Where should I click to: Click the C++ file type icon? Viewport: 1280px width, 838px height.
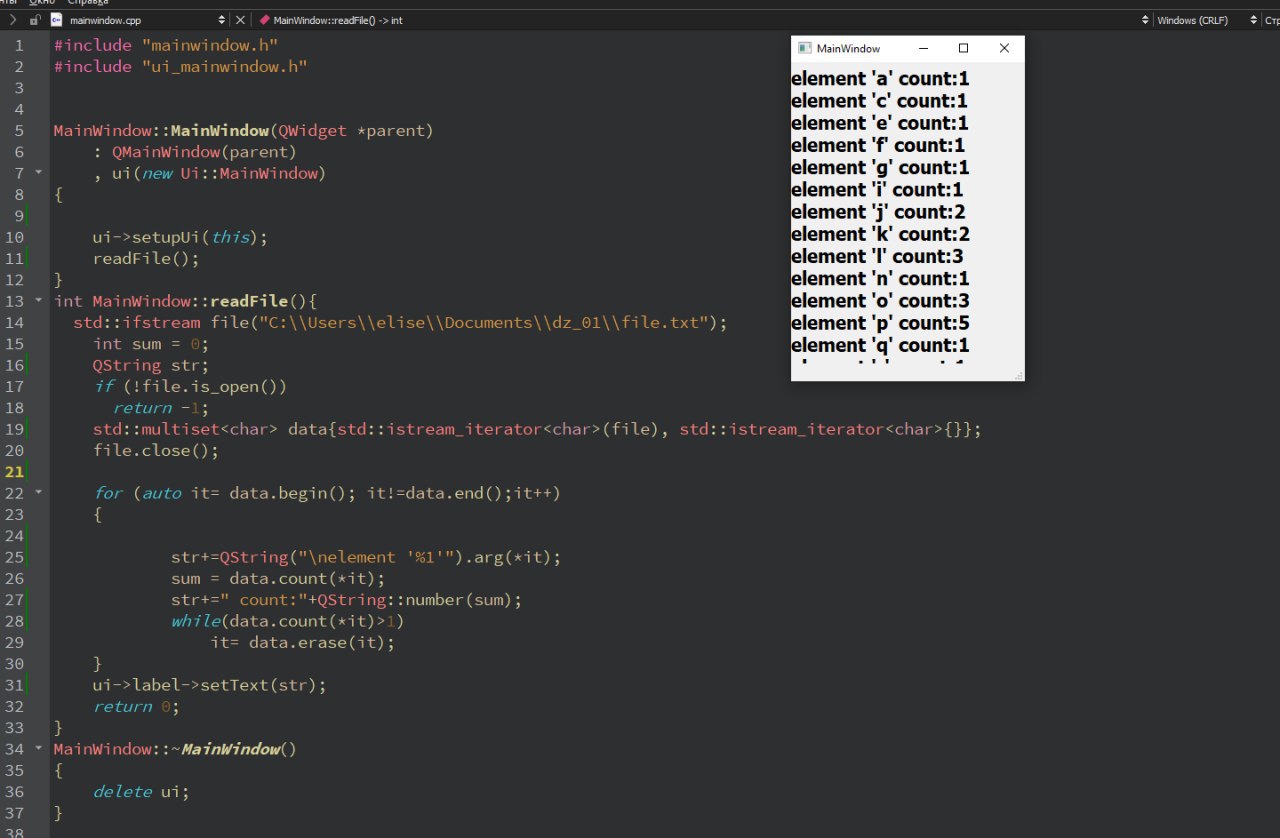click(56, 20)
